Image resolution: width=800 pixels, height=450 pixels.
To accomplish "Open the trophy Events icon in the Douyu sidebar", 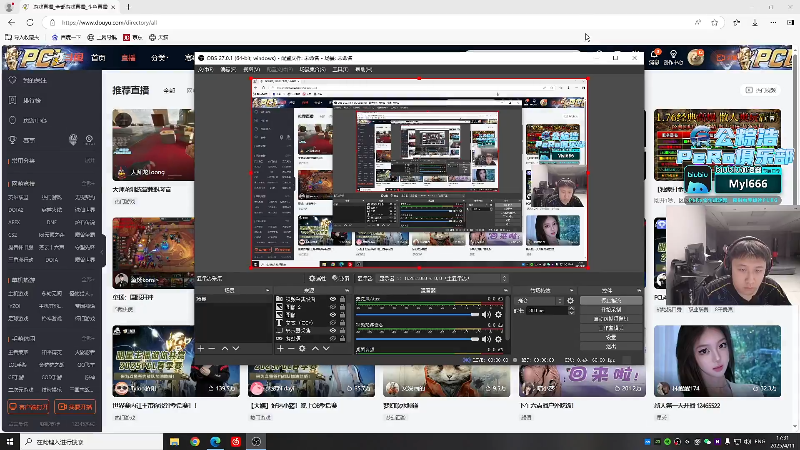I will [x=13, y=139].
